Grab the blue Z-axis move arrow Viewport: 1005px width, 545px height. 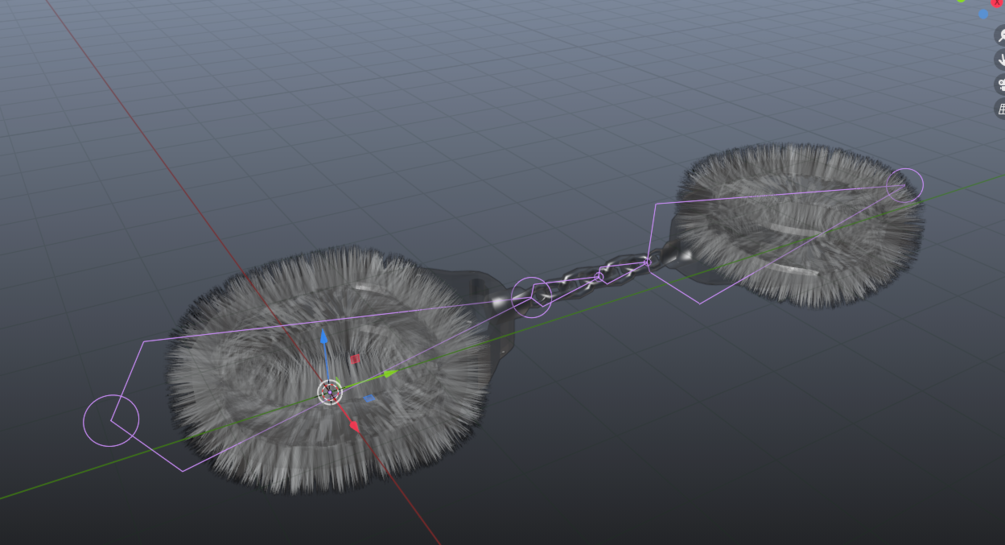(x=324, y=338)
